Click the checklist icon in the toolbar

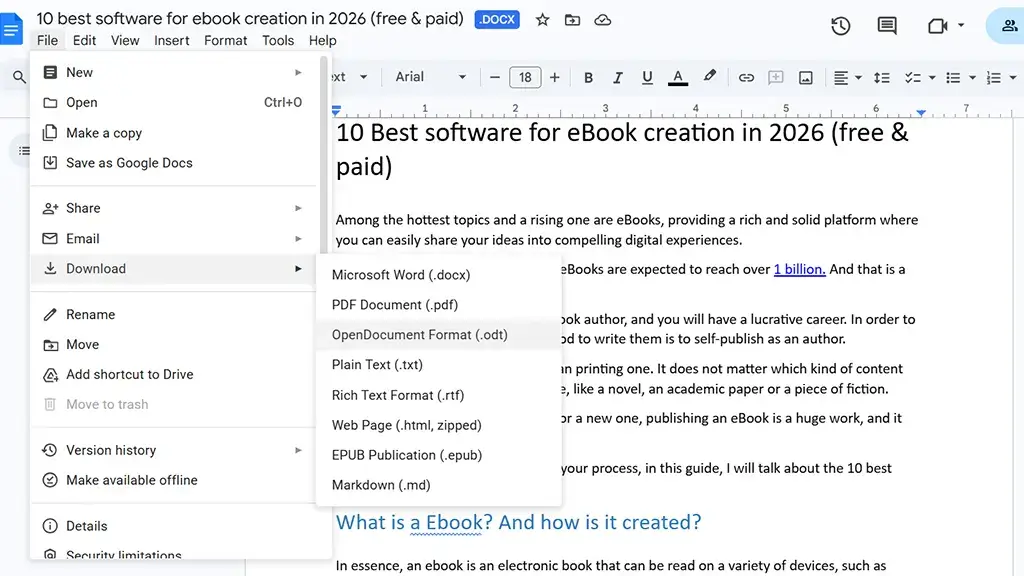coord(916,77)
